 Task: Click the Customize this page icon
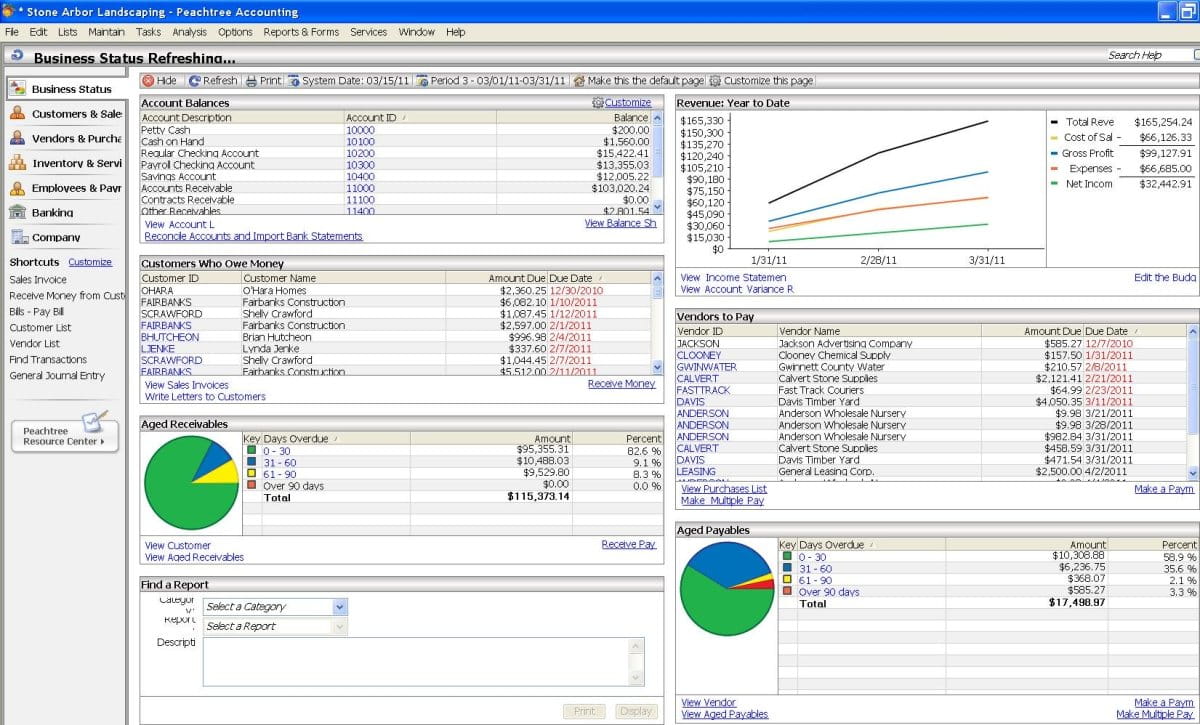716,81
